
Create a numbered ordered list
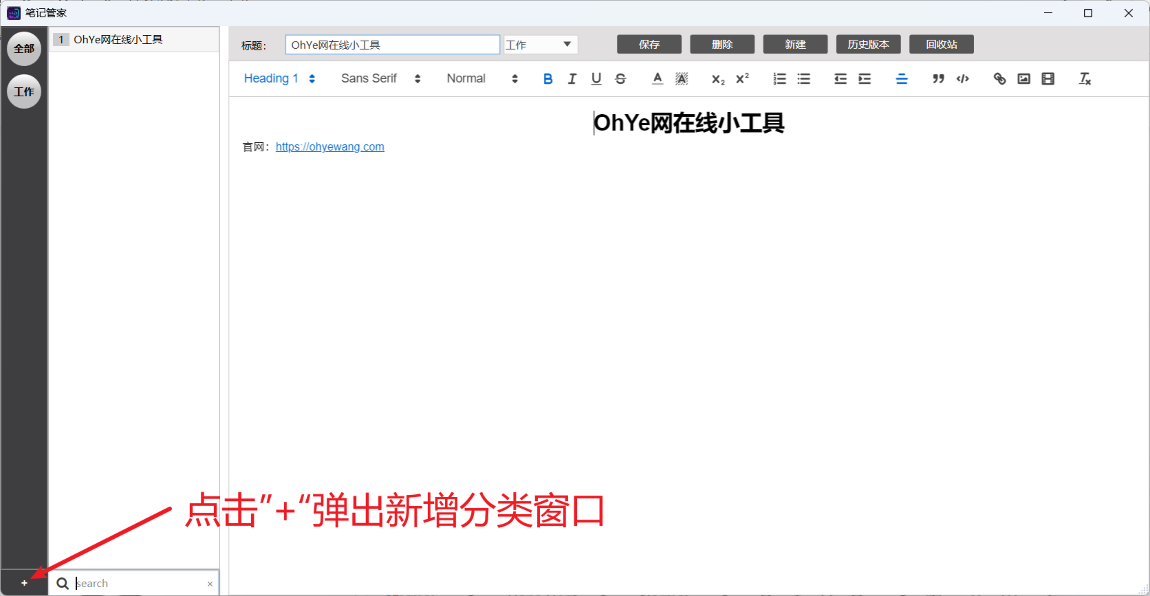coord(780,79)
